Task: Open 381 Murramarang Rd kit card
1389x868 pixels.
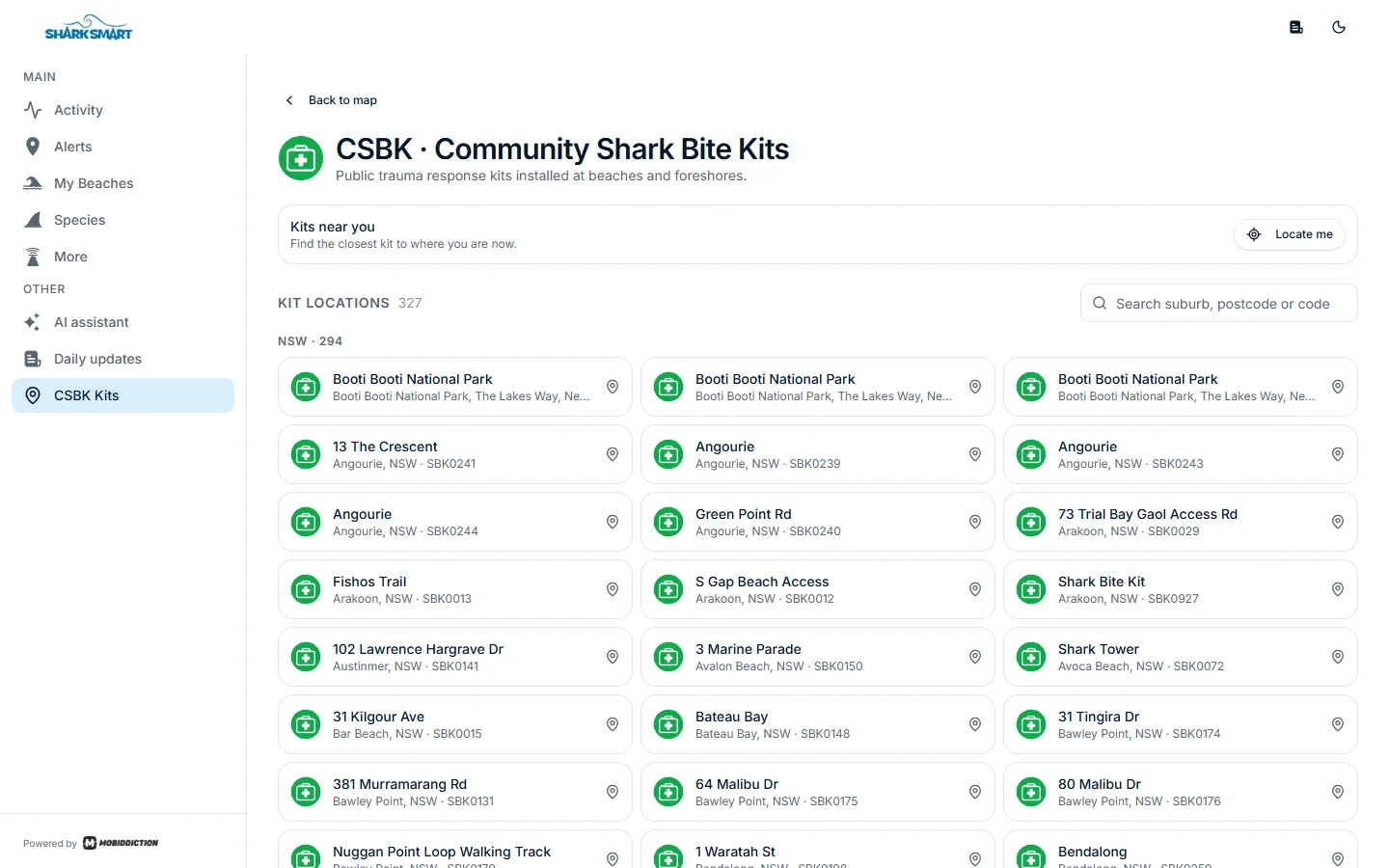Action: coord(455,792)
